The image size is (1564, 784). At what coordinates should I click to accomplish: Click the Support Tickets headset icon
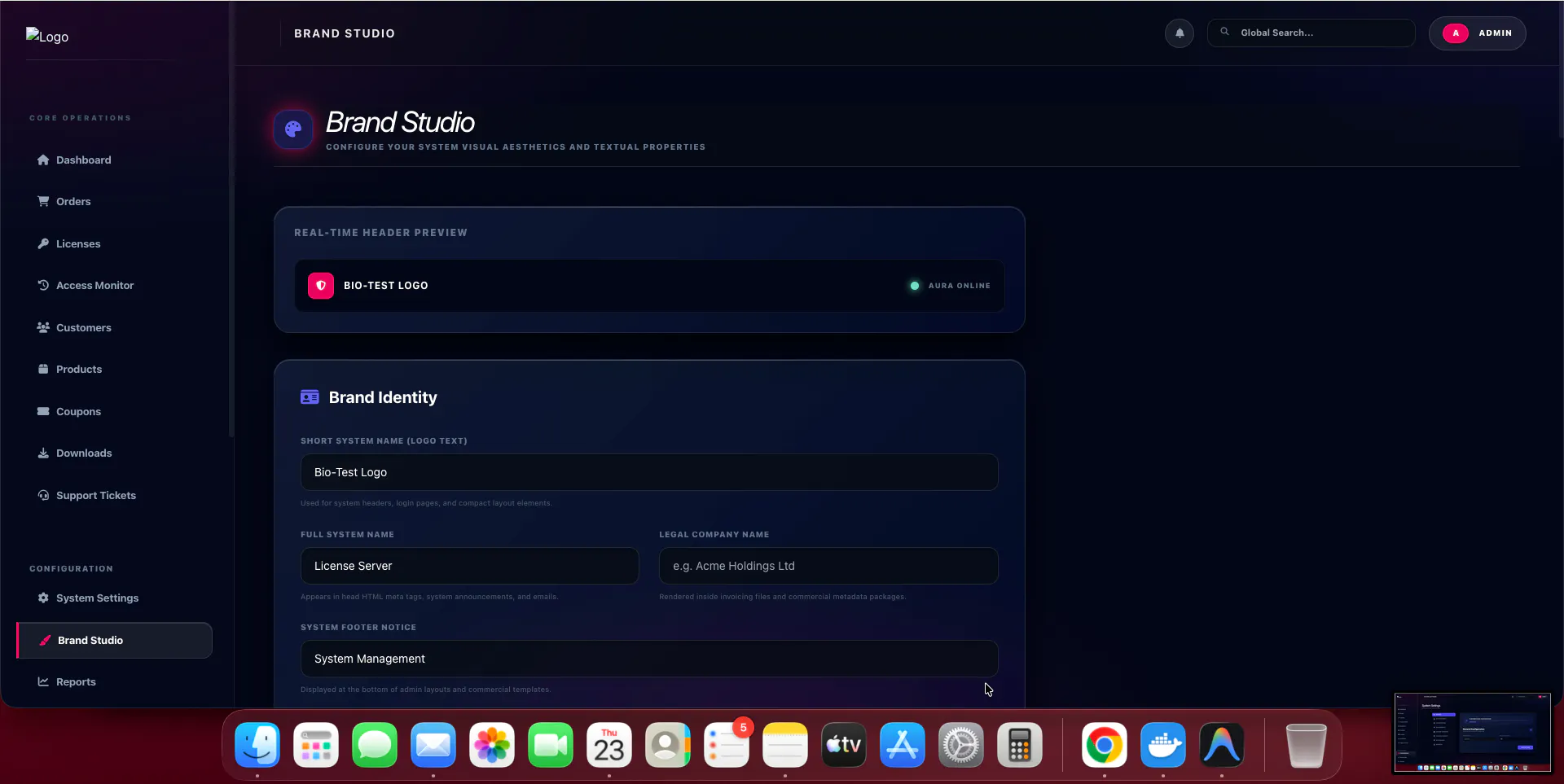pos(43,495)
